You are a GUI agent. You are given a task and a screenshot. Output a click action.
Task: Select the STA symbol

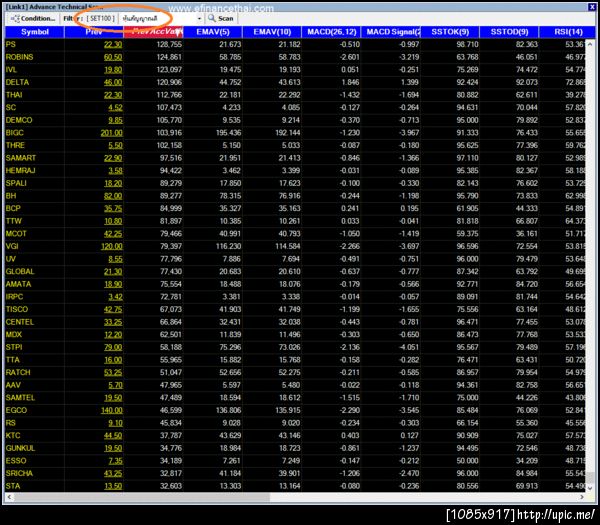[x=12, y=486]
